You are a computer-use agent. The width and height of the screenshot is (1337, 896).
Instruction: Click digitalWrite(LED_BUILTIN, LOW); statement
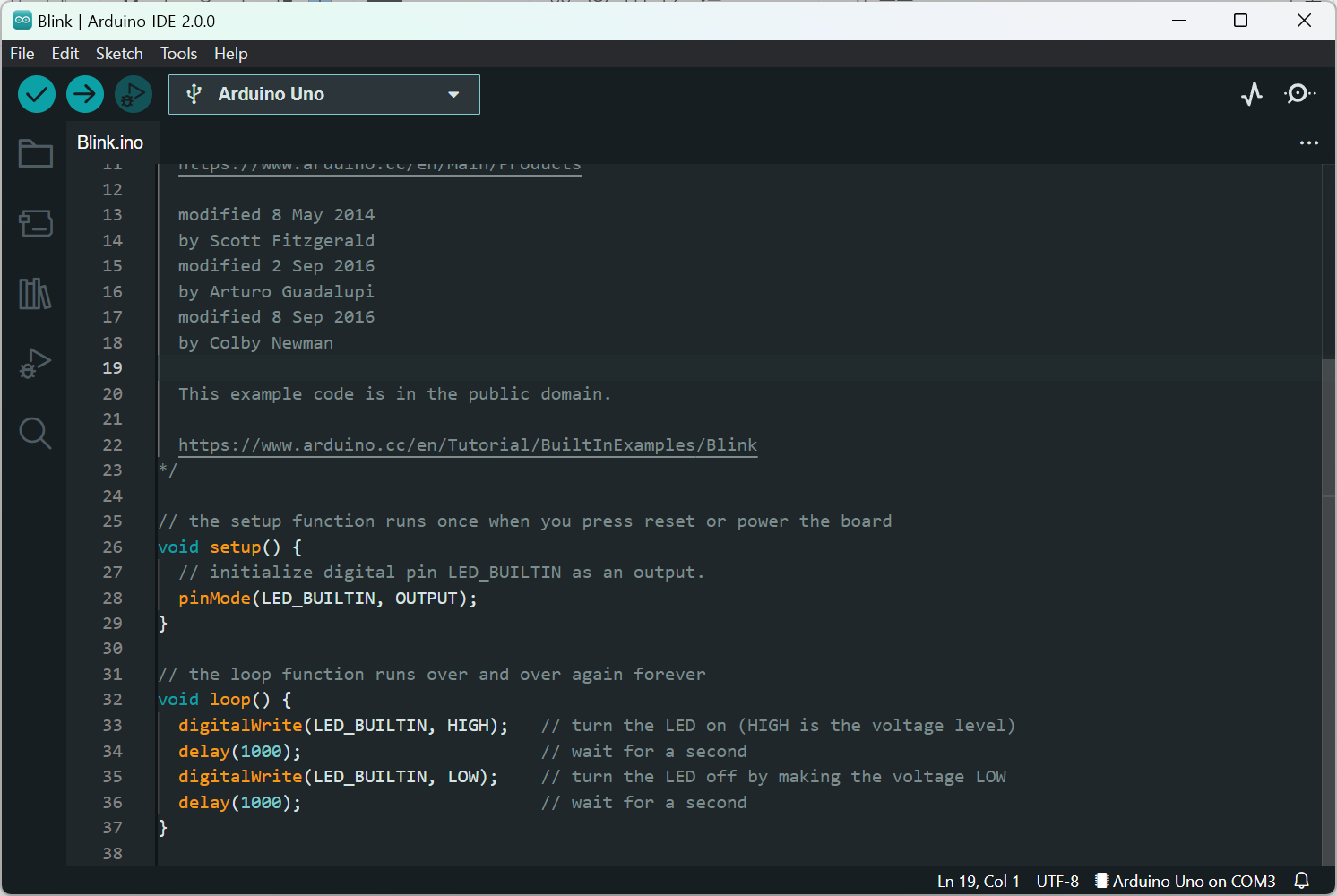point(338,776)
